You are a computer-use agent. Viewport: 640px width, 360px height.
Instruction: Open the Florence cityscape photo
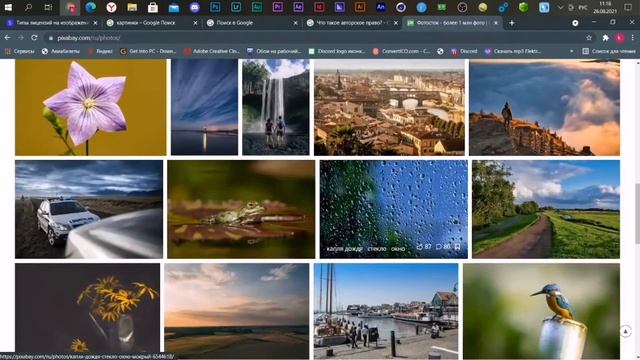(389, 107)
